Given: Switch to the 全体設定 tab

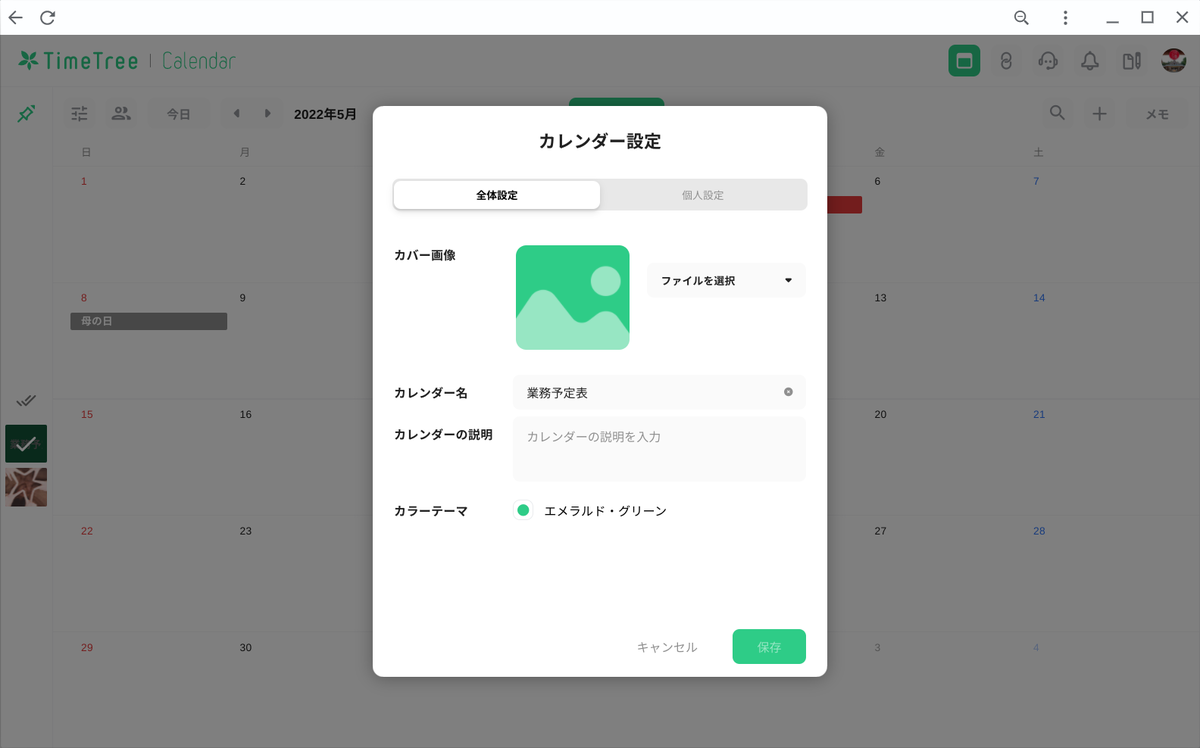Looking at the screenshot, I should [x=497, y=195].
